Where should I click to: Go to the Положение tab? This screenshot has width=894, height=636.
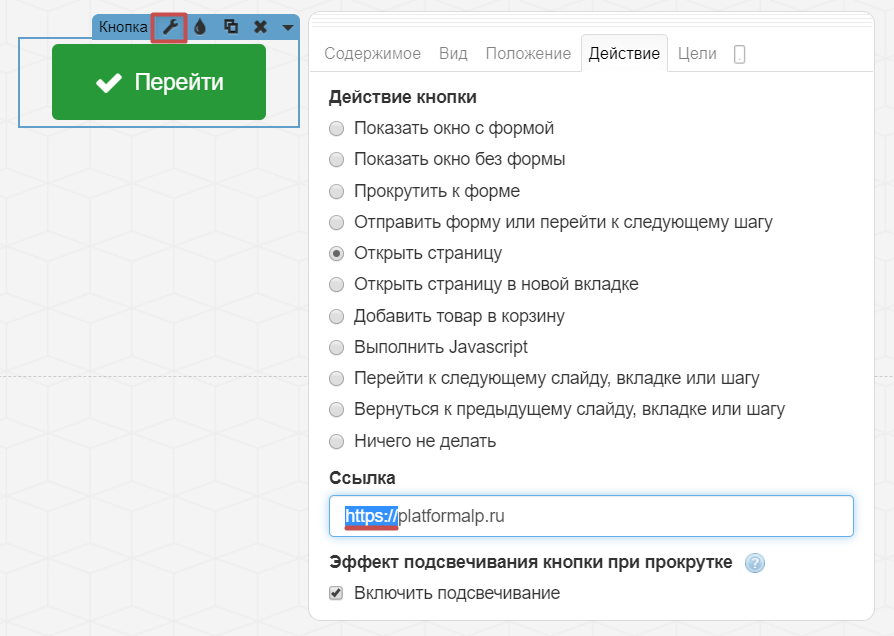(528, 54)
